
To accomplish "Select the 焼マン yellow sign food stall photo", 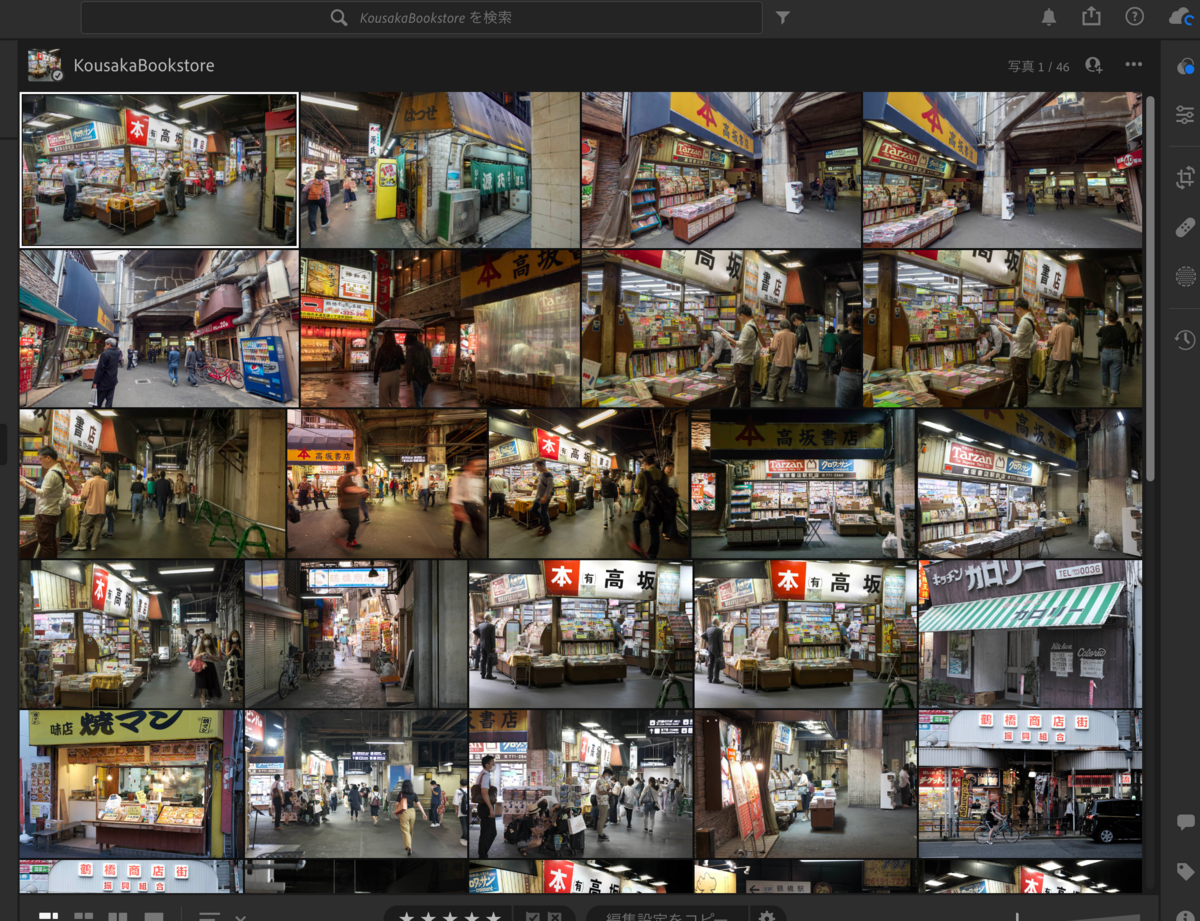I will [131, 784].
